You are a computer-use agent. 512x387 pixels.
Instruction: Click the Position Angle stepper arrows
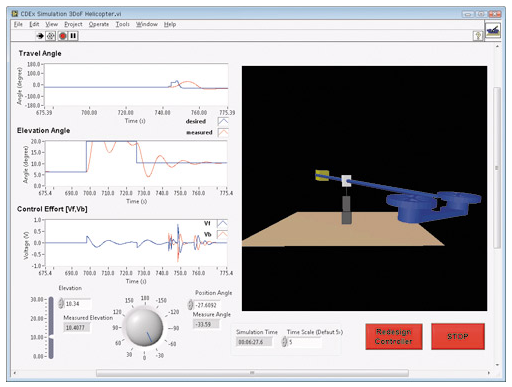(x=190, y=305)
